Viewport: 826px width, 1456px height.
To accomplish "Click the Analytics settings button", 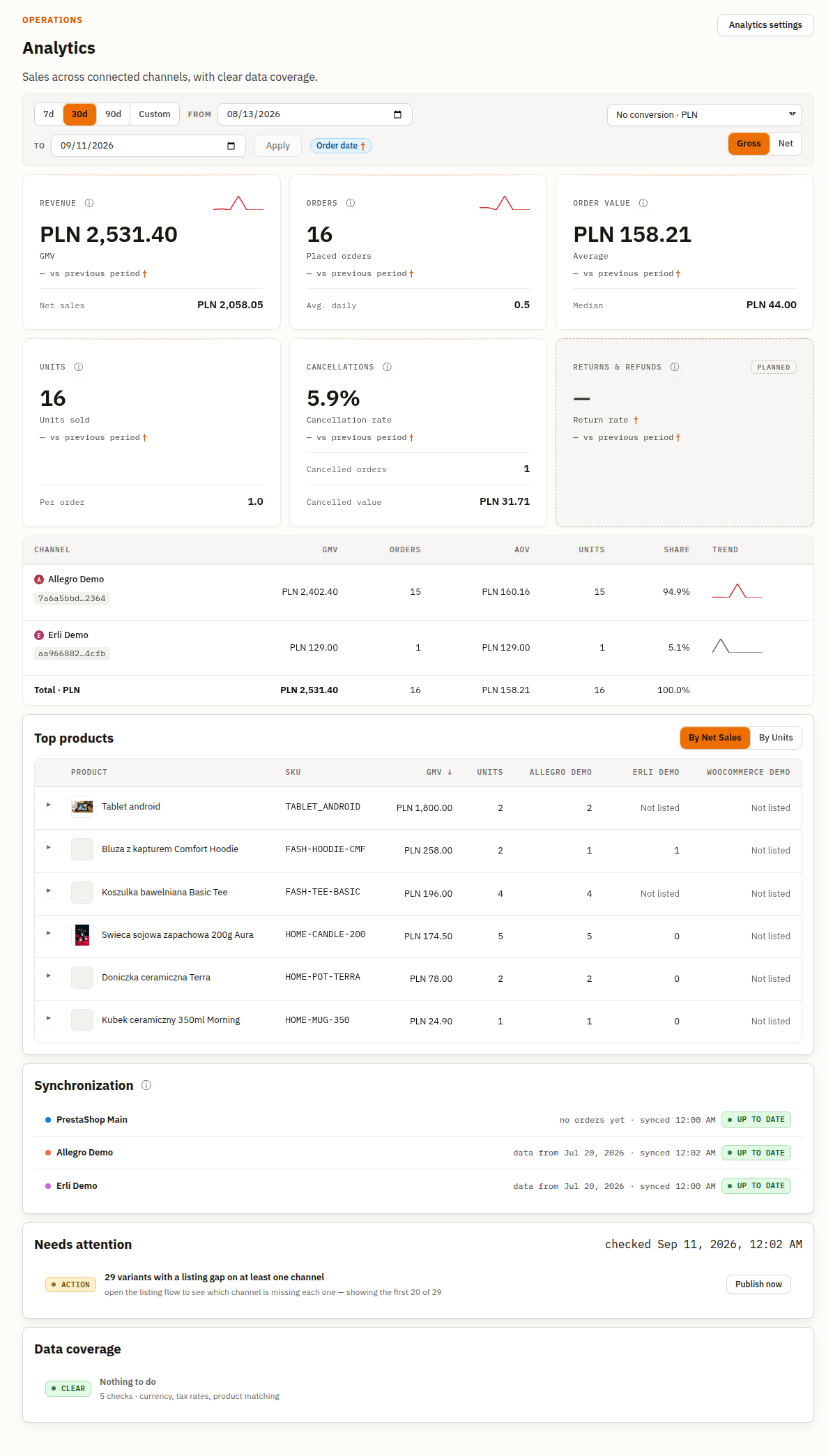I will pyautogui.click(x=765, y=25).
